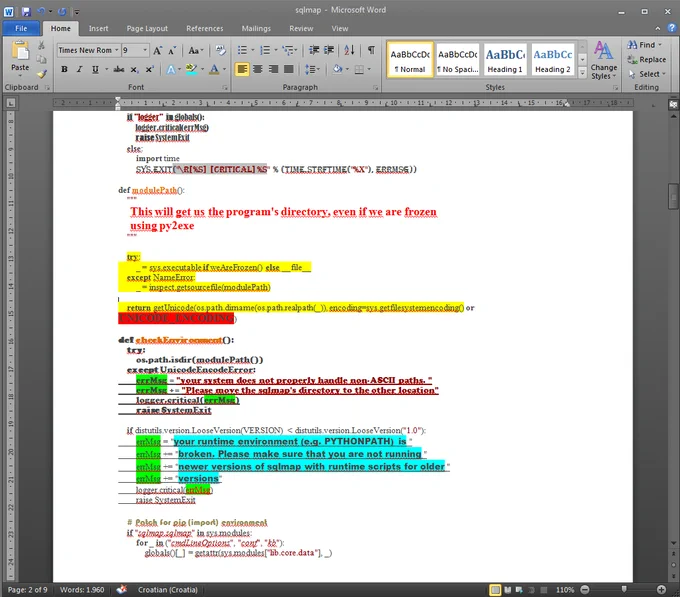This screenshot has width=680, height=597.
Task: Click the Paste clipboard icon
Action: point(20,51)
